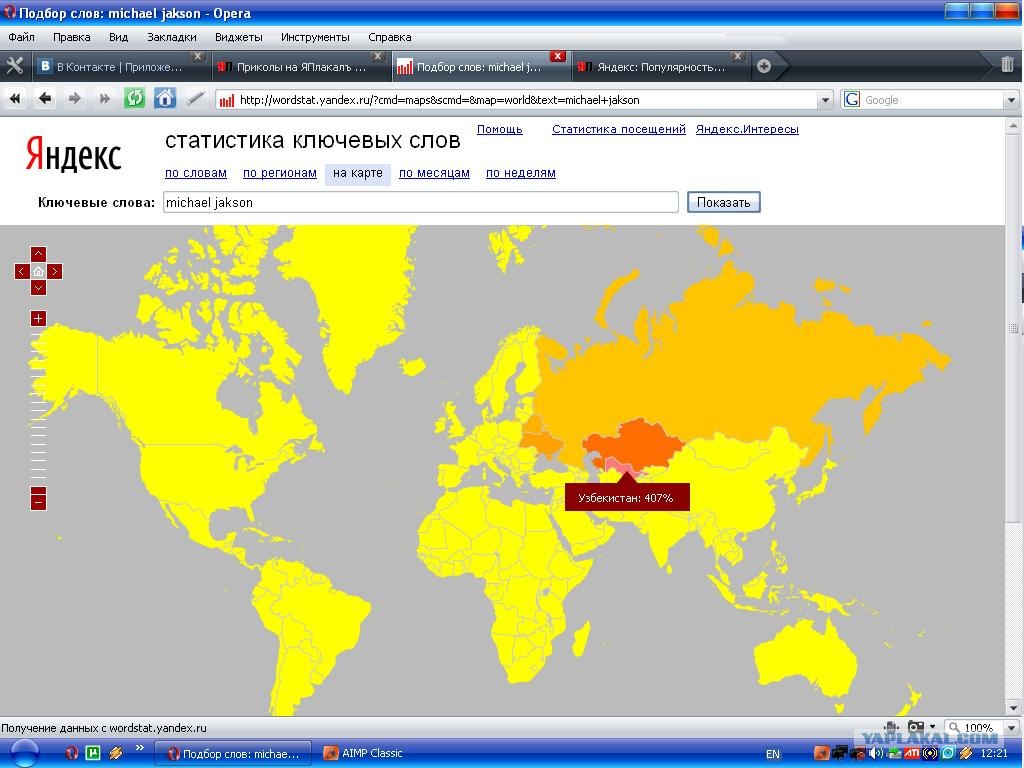Screen dimensions: 1024x768
Task: Open the page zoom 100% dropdown
Action: coord(1012,728)
